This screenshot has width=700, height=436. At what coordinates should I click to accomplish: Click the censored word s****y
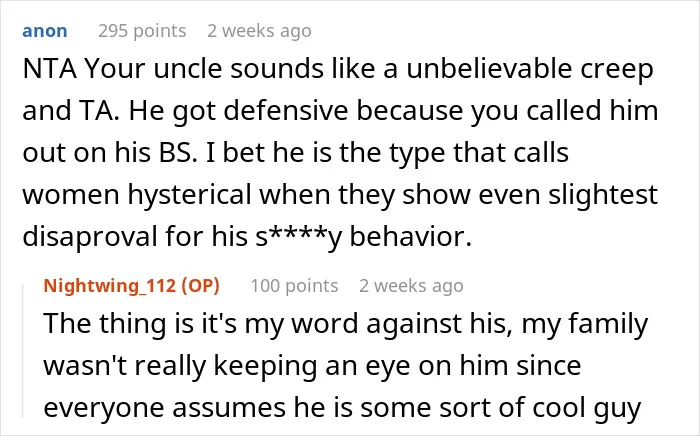pyautogui.click(x=299, y=237)
